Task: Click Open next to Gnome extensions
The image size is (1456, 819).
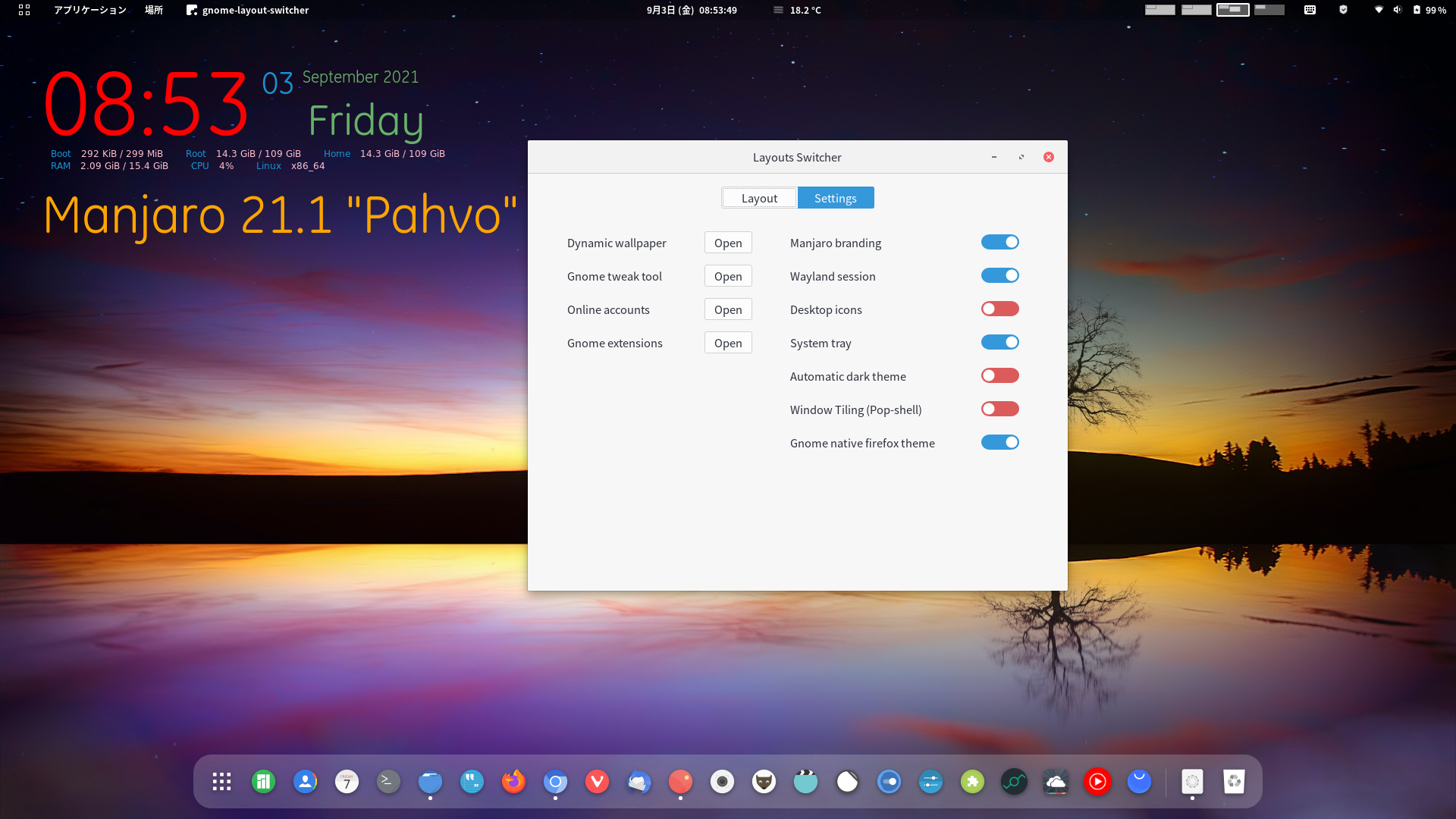Action: tap(727, 343)
